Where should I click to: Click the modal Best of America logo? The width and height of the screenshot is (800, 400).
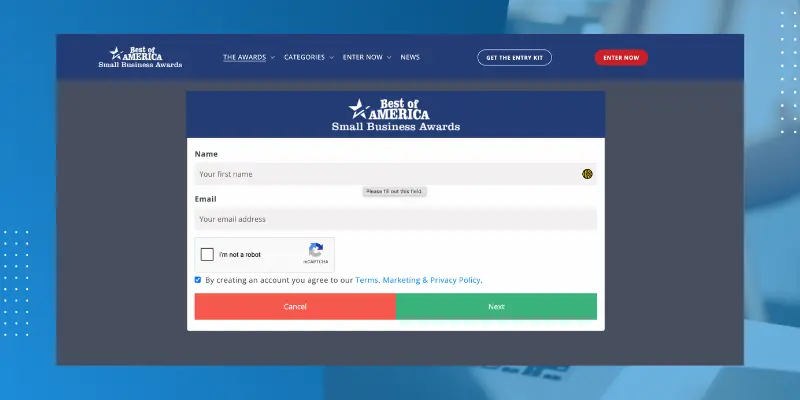396,115
